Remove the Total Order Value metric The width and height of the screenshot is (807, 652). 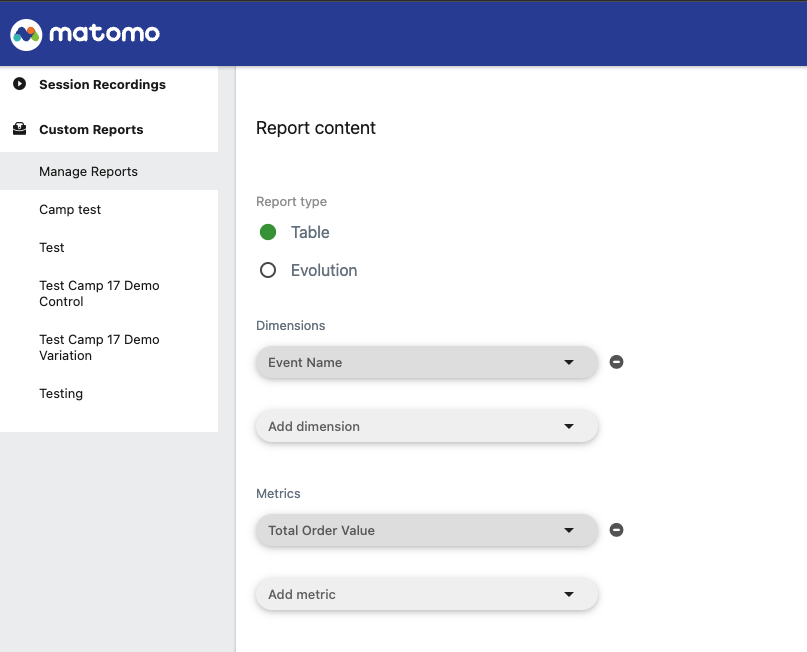pos(616,530)
